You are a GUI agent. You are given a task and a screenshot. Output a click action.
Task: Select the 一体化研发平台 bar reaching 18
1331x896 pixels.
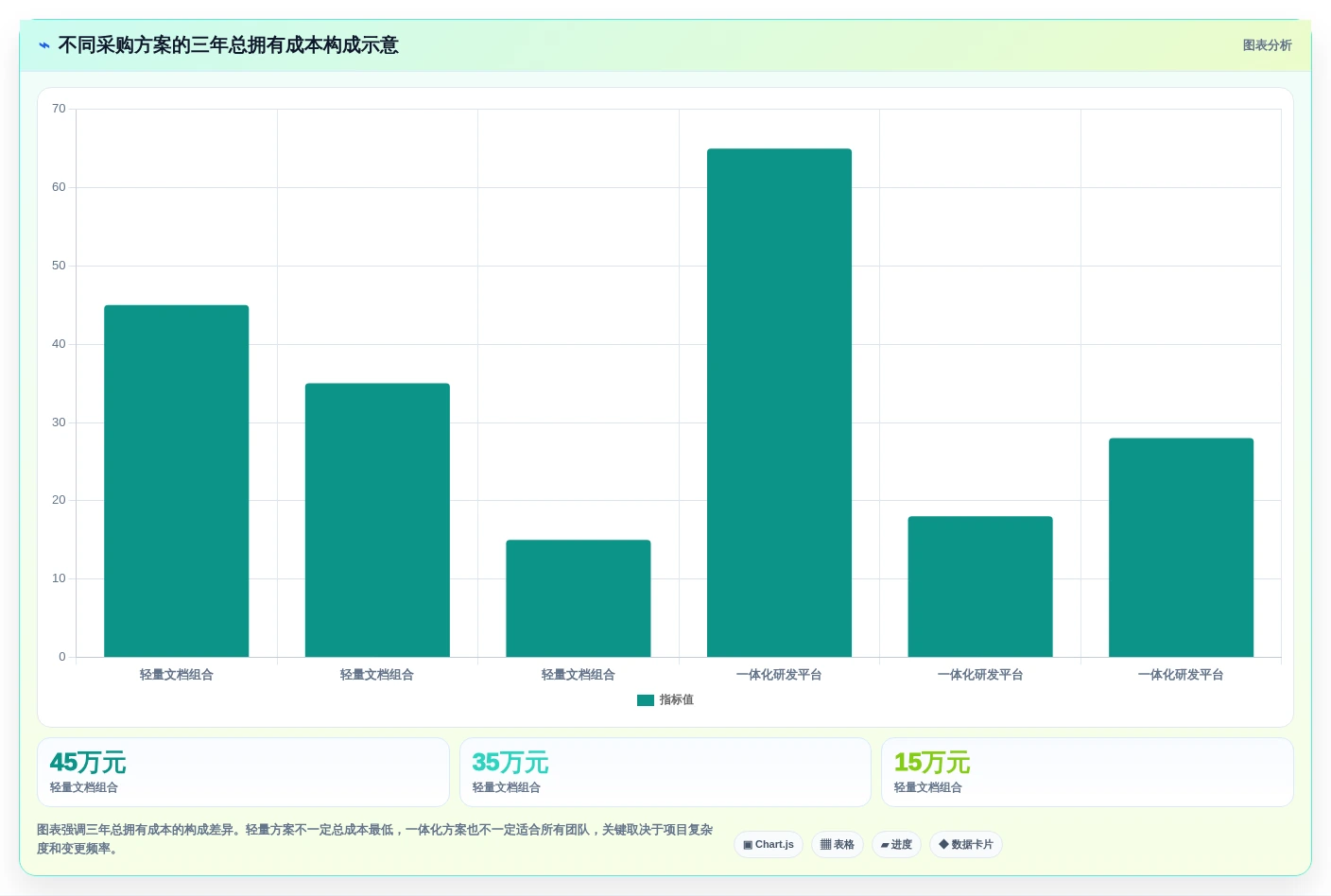pos(980,587)
